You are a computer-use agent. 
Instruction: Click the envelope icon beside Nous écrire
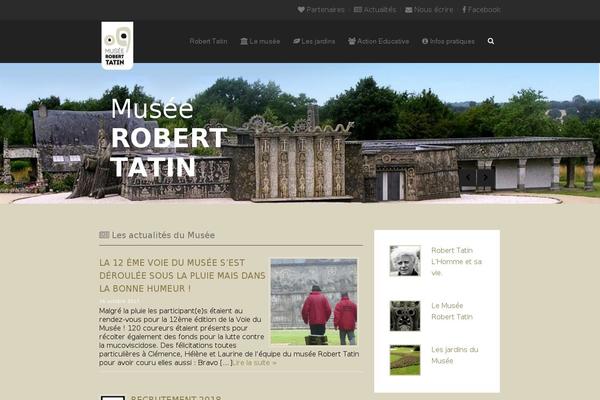(x=409, y=10)
